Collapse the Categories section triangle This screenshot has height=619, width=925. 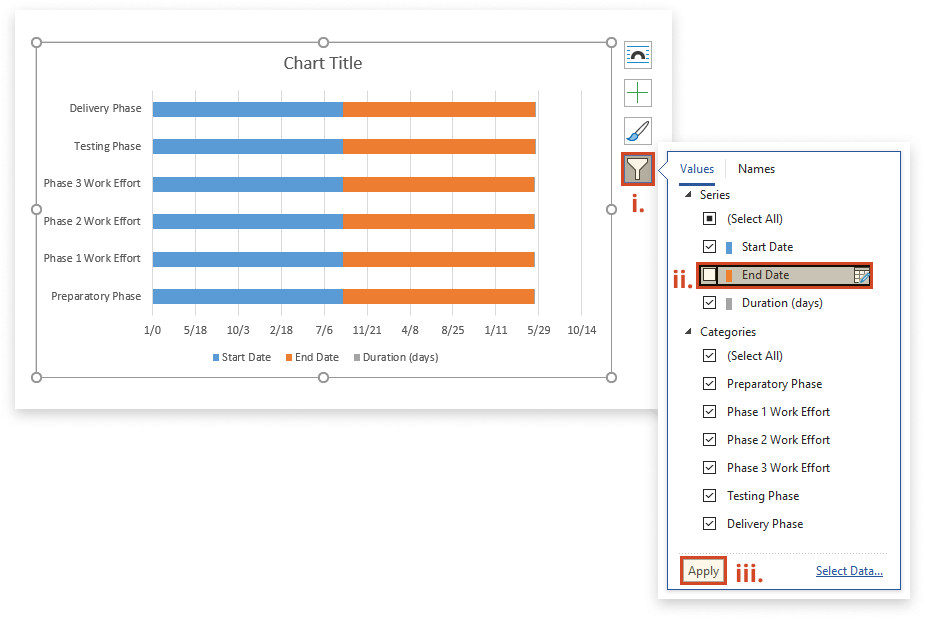[x=688, y=332]
